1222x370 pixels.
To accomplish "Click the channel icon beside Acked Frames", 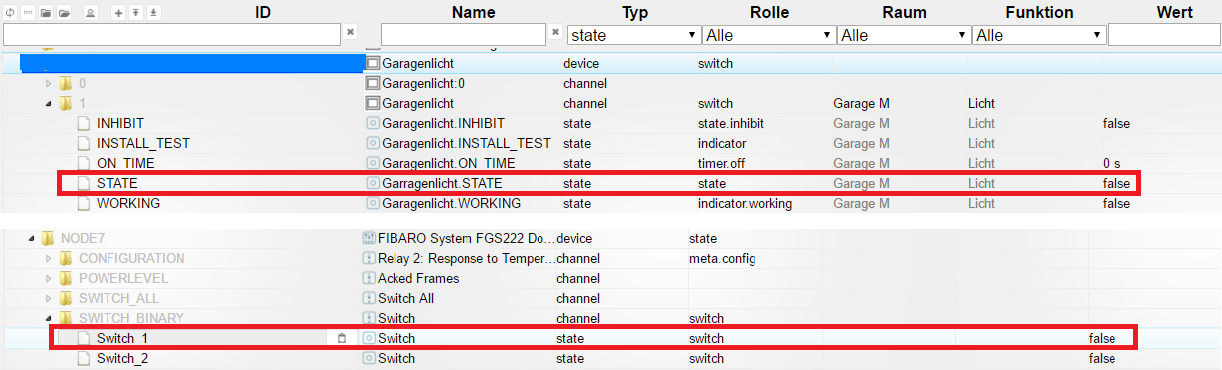I will pos(369,278).
